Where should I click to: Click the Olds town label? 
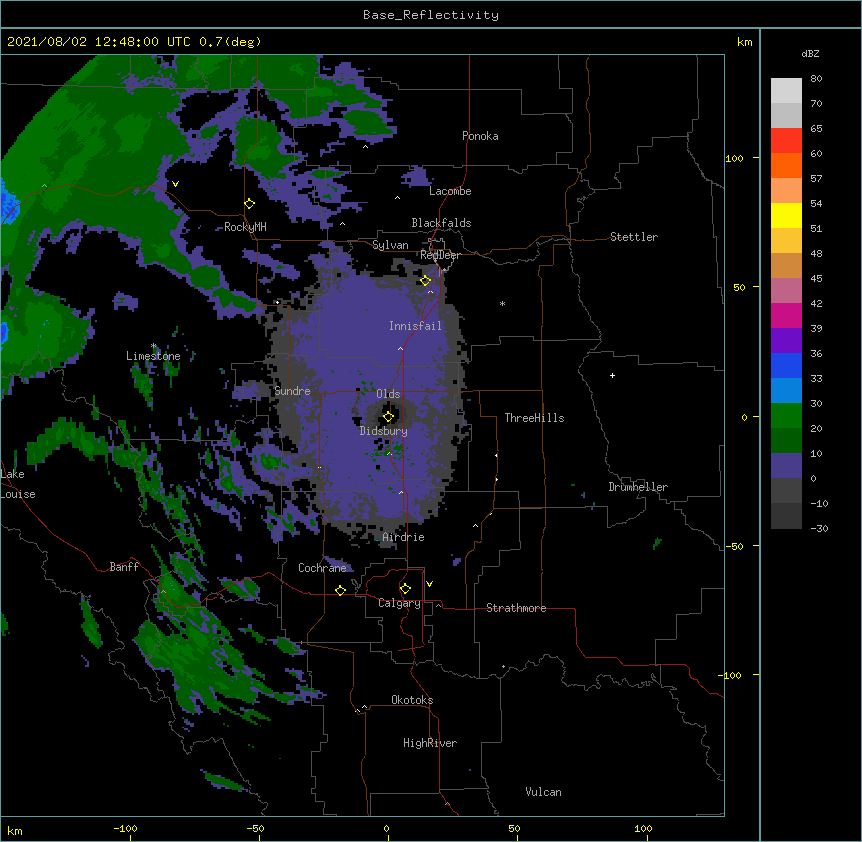[388, 394]
